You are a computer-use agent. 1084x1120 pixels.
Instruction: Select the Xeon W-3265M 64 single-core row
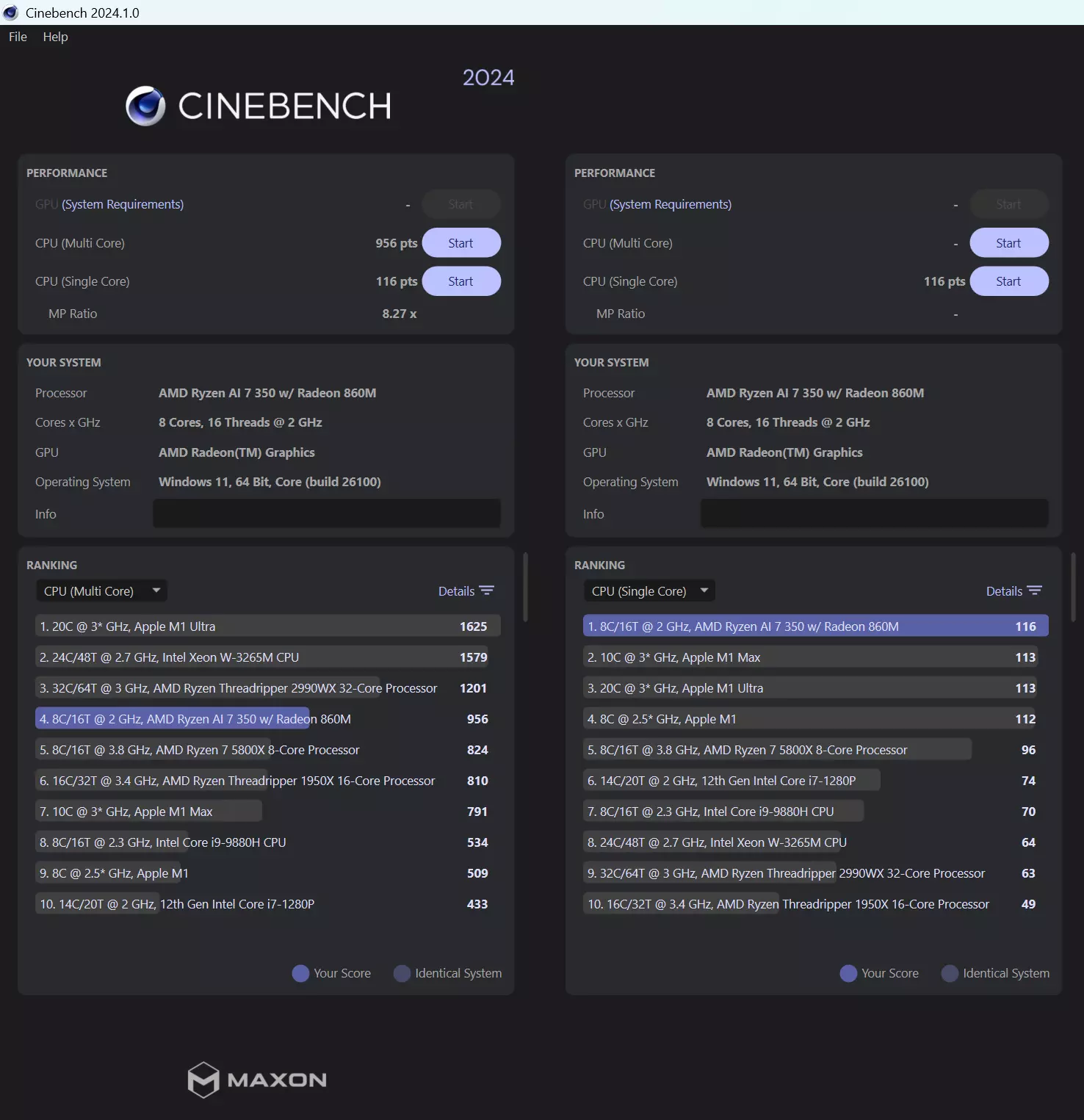coord(816,842)
